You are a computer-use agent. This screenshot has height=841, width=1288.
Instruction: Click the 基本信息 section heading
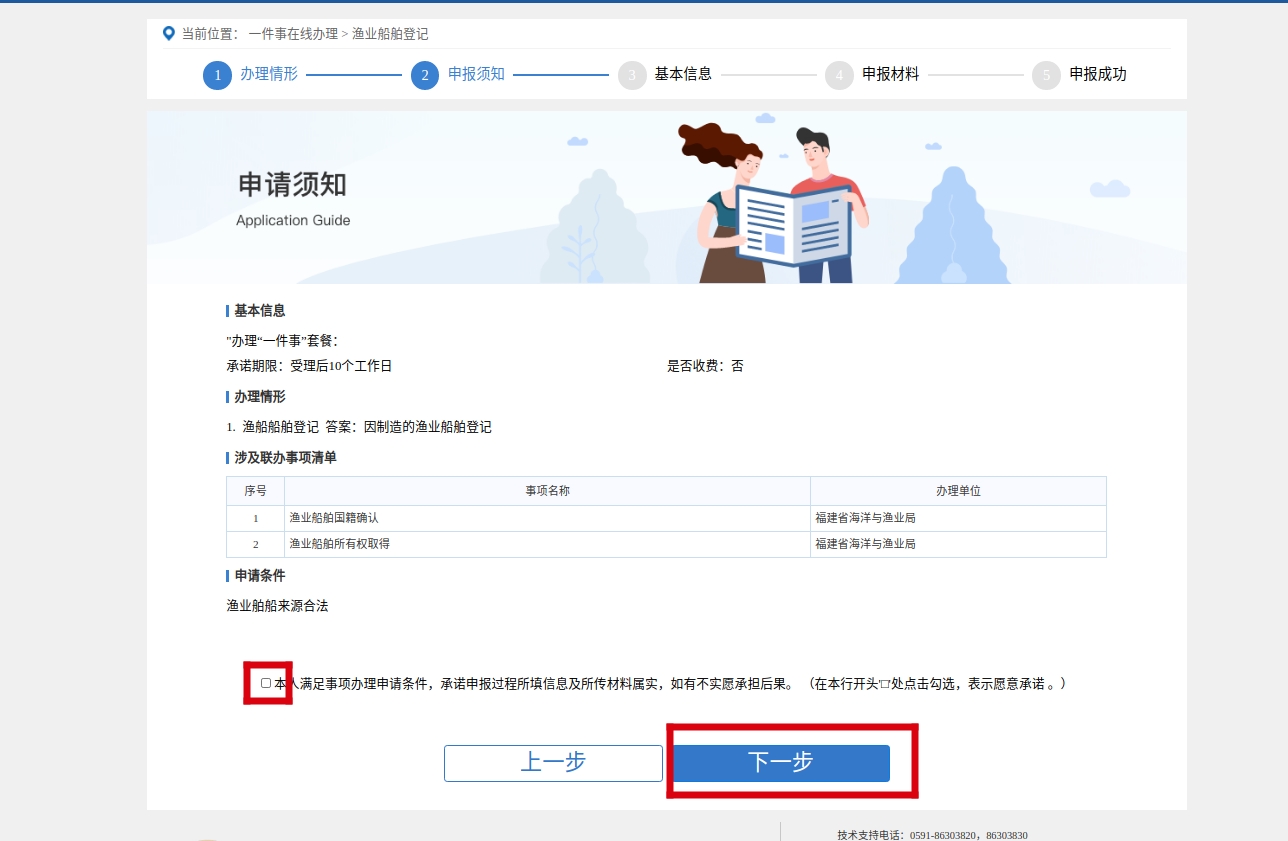coord(259,311)
